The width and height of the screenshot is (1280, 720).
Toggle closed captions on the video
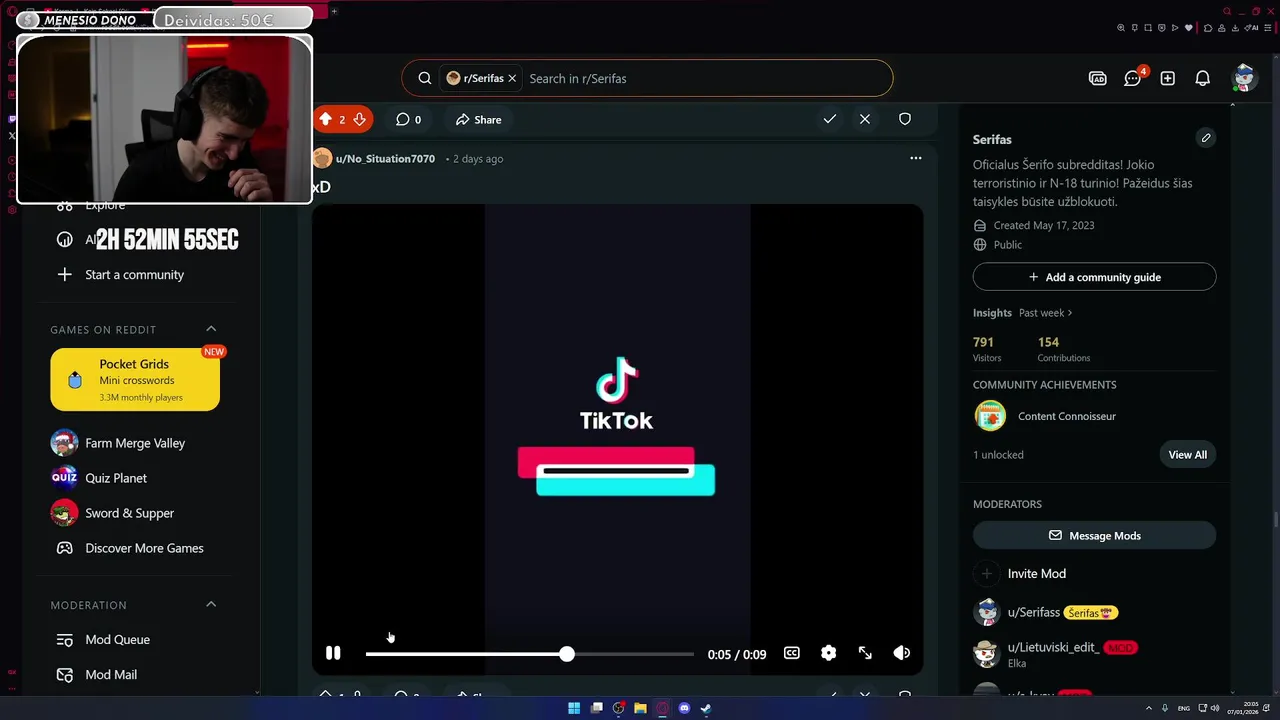pyautogui.click(x=792, y=653)
